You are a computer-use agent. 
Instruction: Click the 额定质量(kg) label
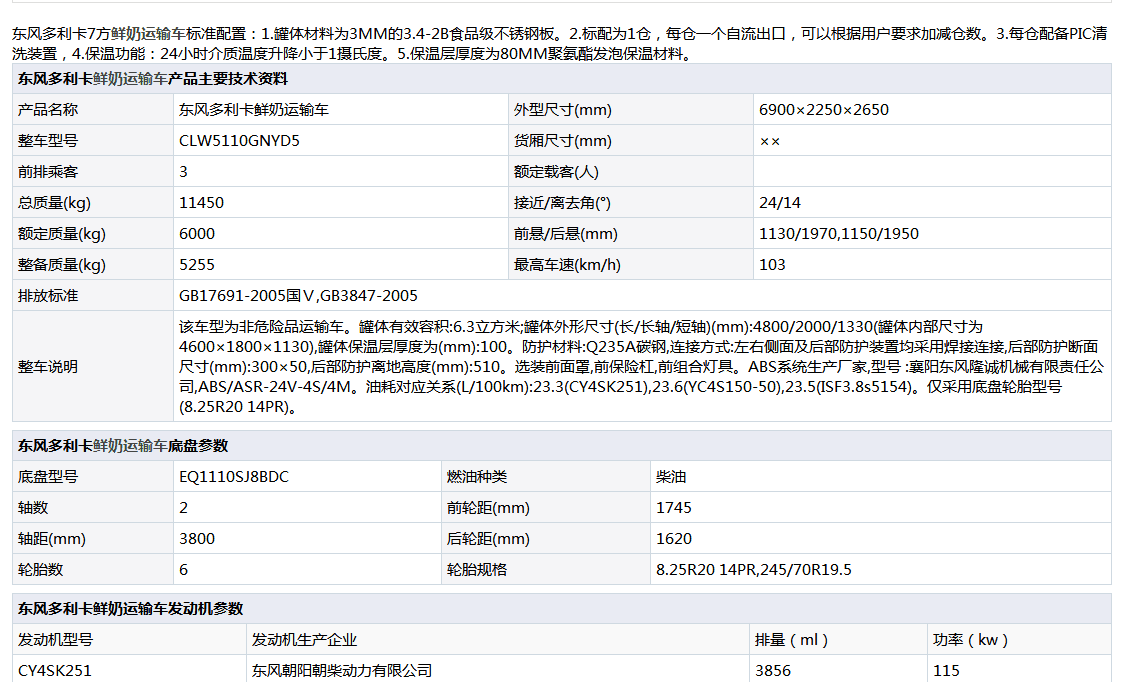(x=62, y=233)
